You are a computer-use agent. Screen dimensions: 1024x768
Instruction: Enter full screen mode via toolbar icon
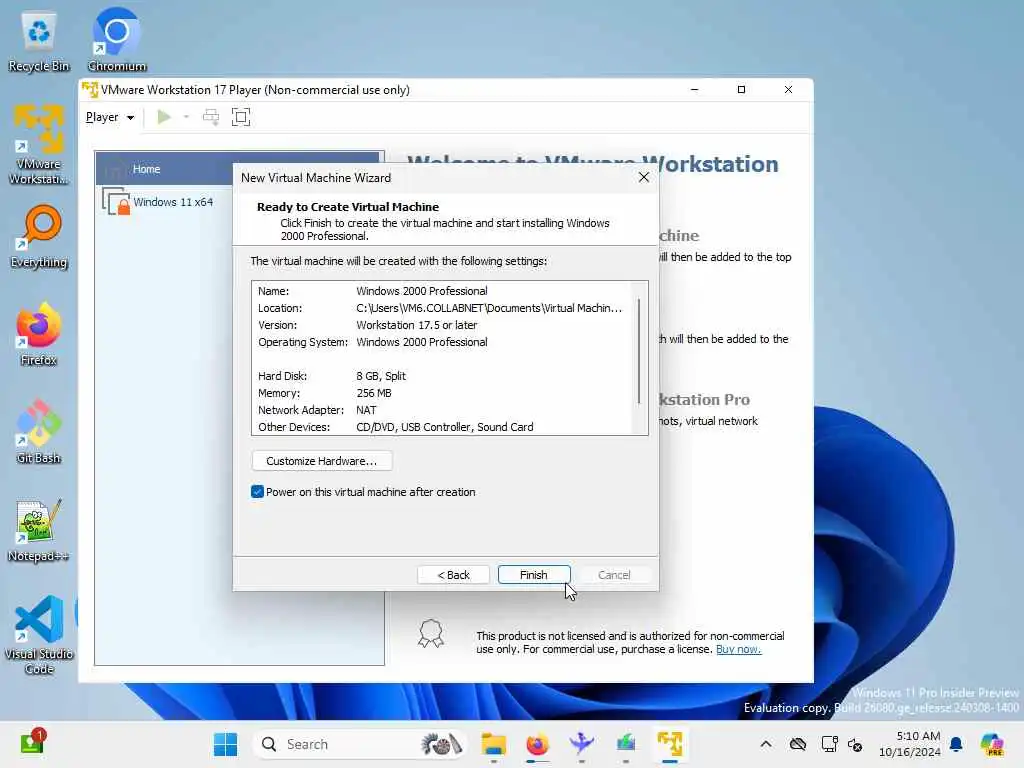[x=241, y=118]
